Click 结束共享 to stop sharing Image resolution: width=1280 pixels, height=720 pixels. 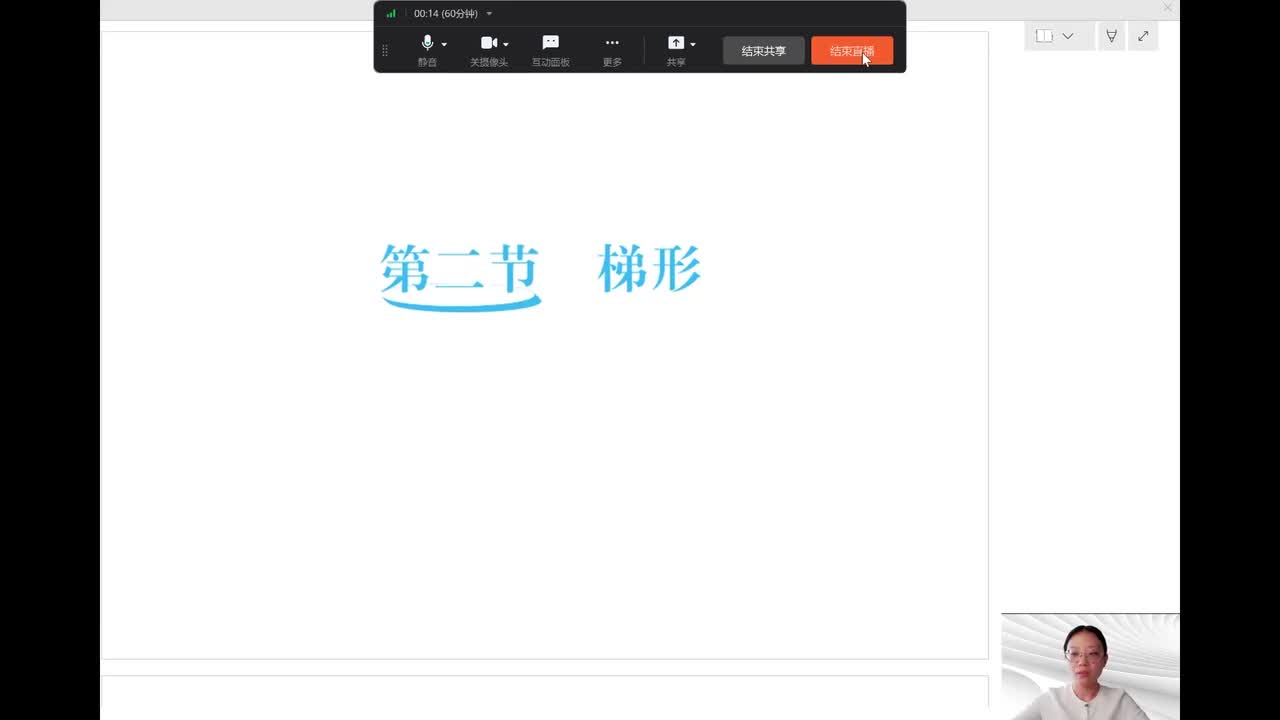(x=764, y=51)
